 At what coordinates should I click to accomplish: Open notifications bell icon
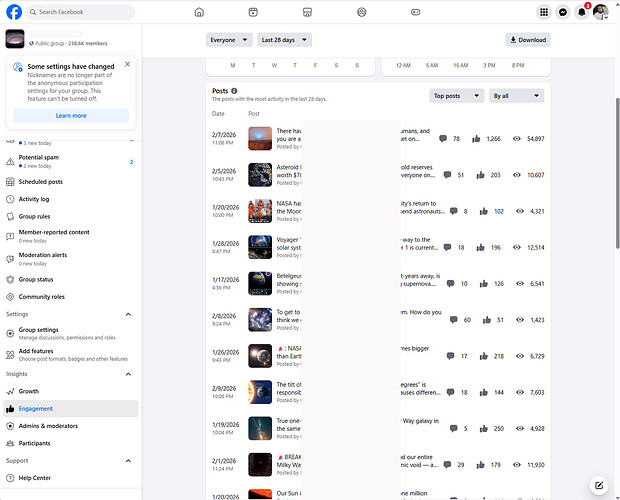click(x=582, y=12)
